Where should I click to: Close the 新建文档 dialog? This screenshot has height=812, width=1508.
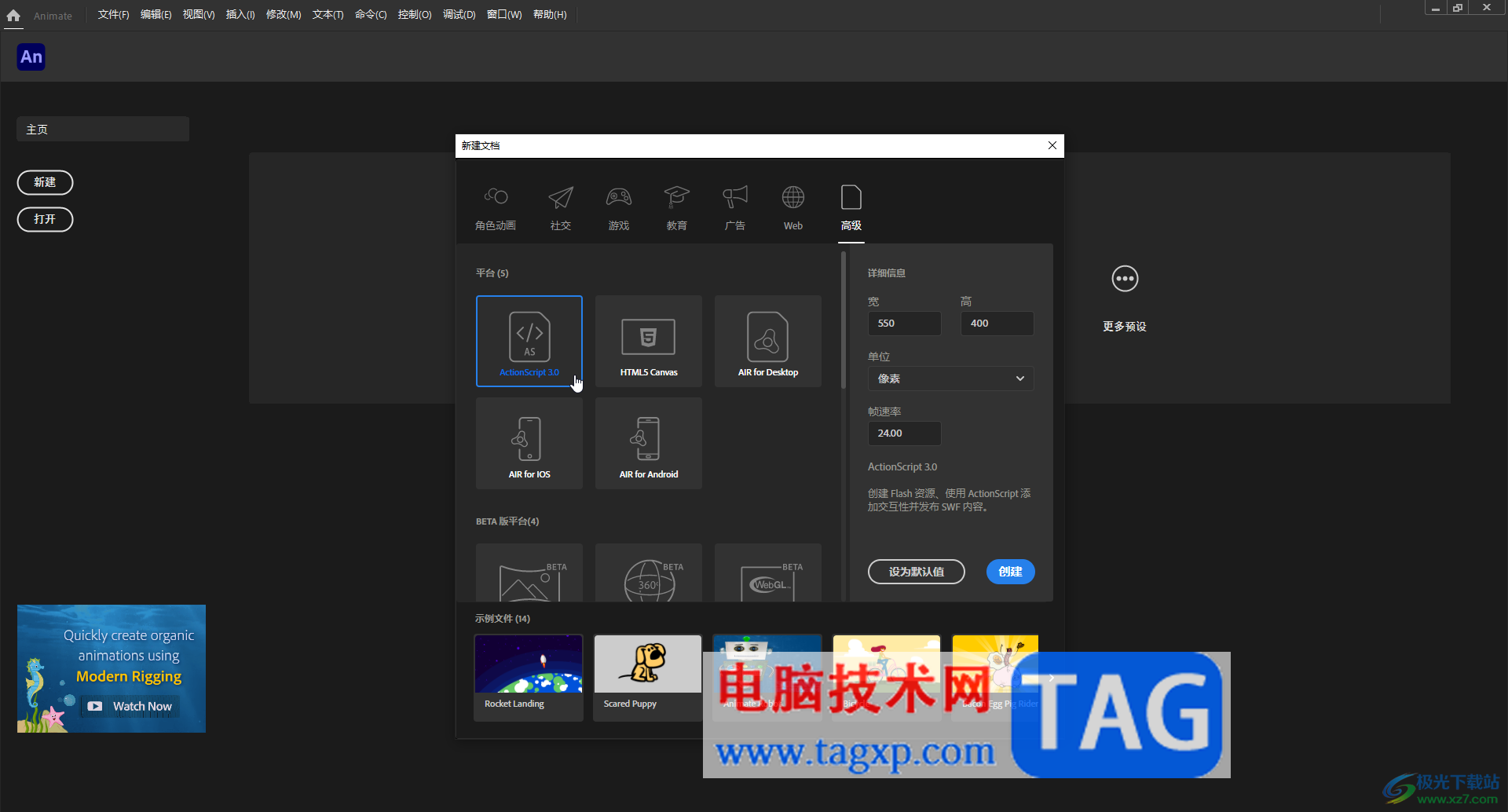click(x=1052, y=145)
